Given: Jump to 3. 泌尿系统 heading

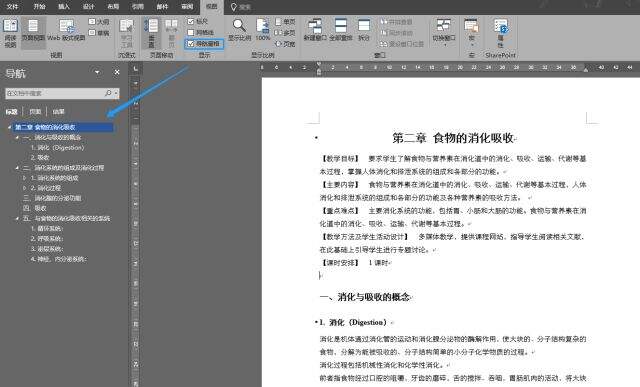Looking at the screenshot, I should tap(47, 249).
